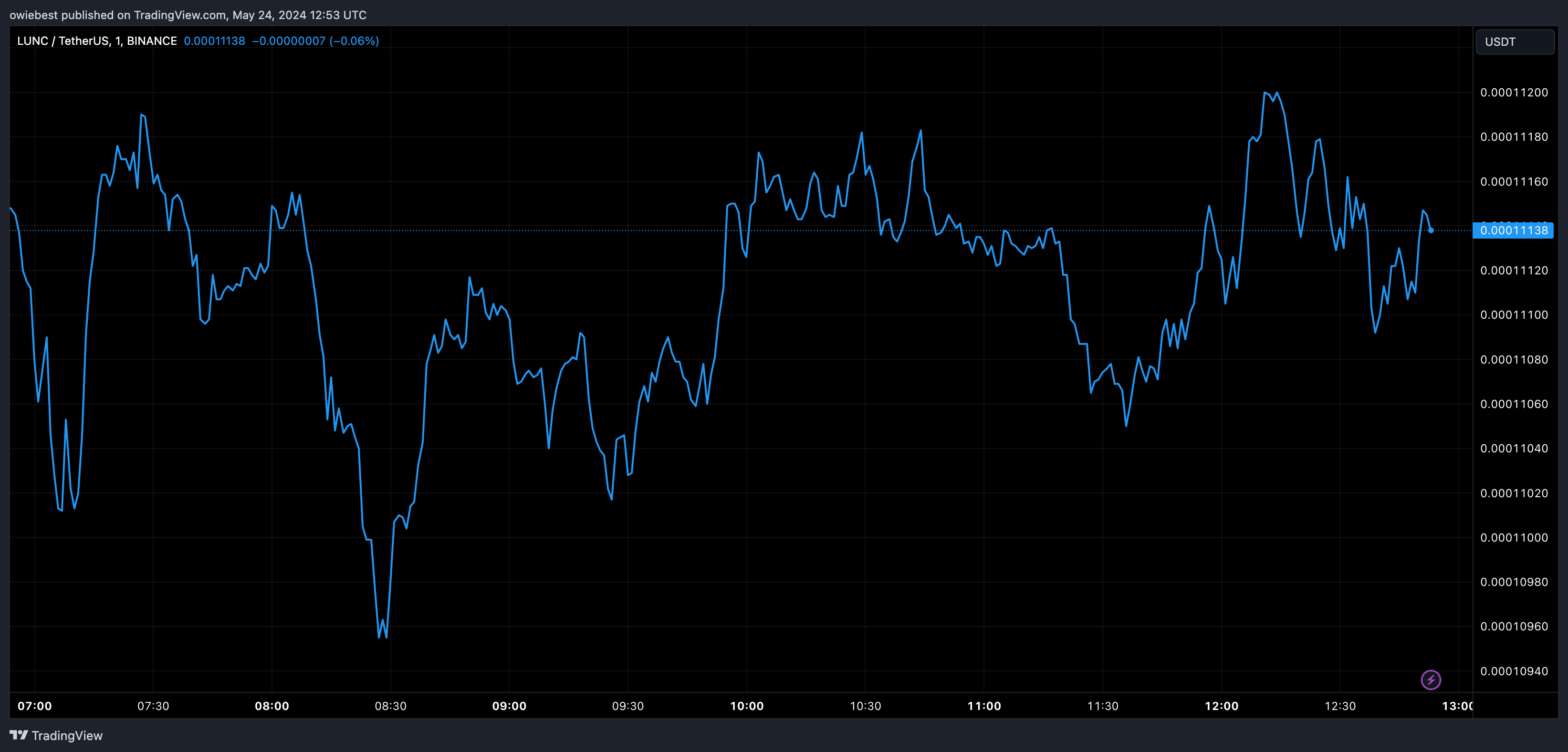The width and height of the screenshot is (1568, 752).
Task: Open the USDT currency selector
Action: pyautogui.click(x=1515, y=42)
